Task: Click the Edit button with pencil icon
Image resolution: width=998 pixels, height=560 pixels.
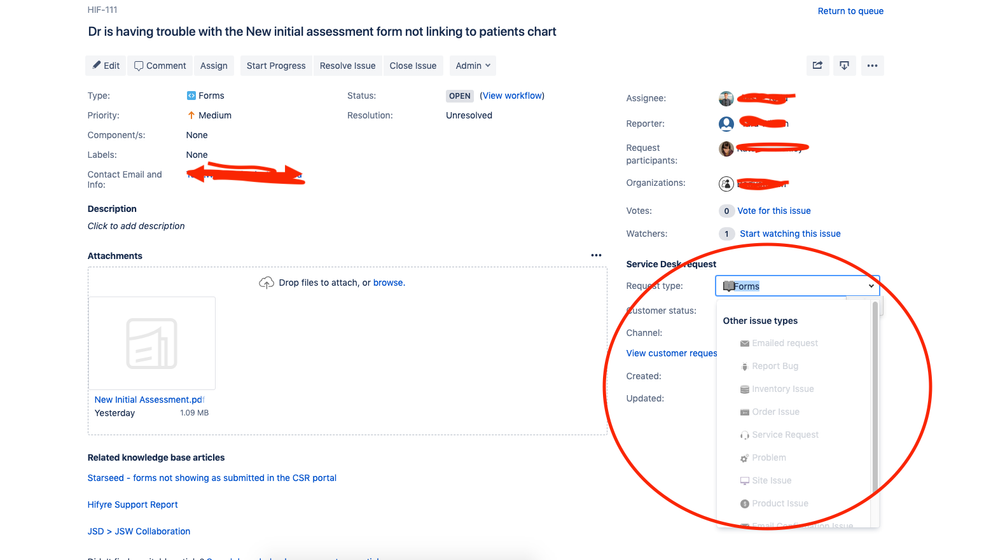Action: click(106, 66)
